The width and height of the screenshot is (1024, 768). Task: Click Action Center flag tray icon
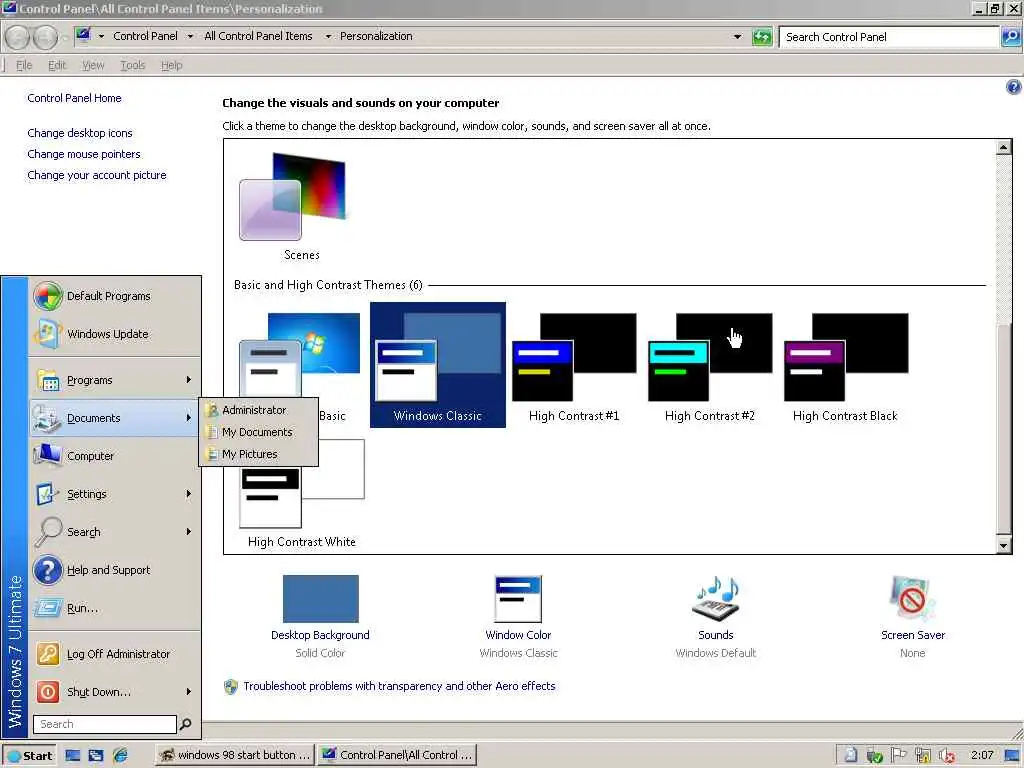(x=899, y=755)
